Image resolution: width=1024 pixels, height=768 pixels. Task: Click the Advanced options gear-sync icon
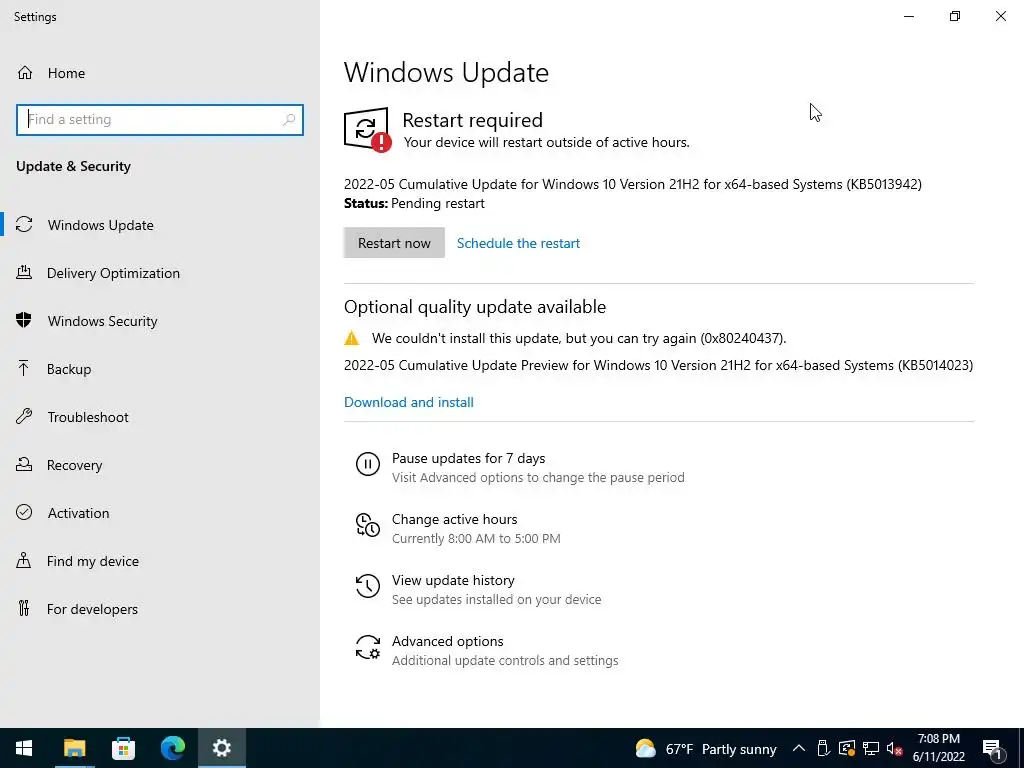click(x=368, y=647)
